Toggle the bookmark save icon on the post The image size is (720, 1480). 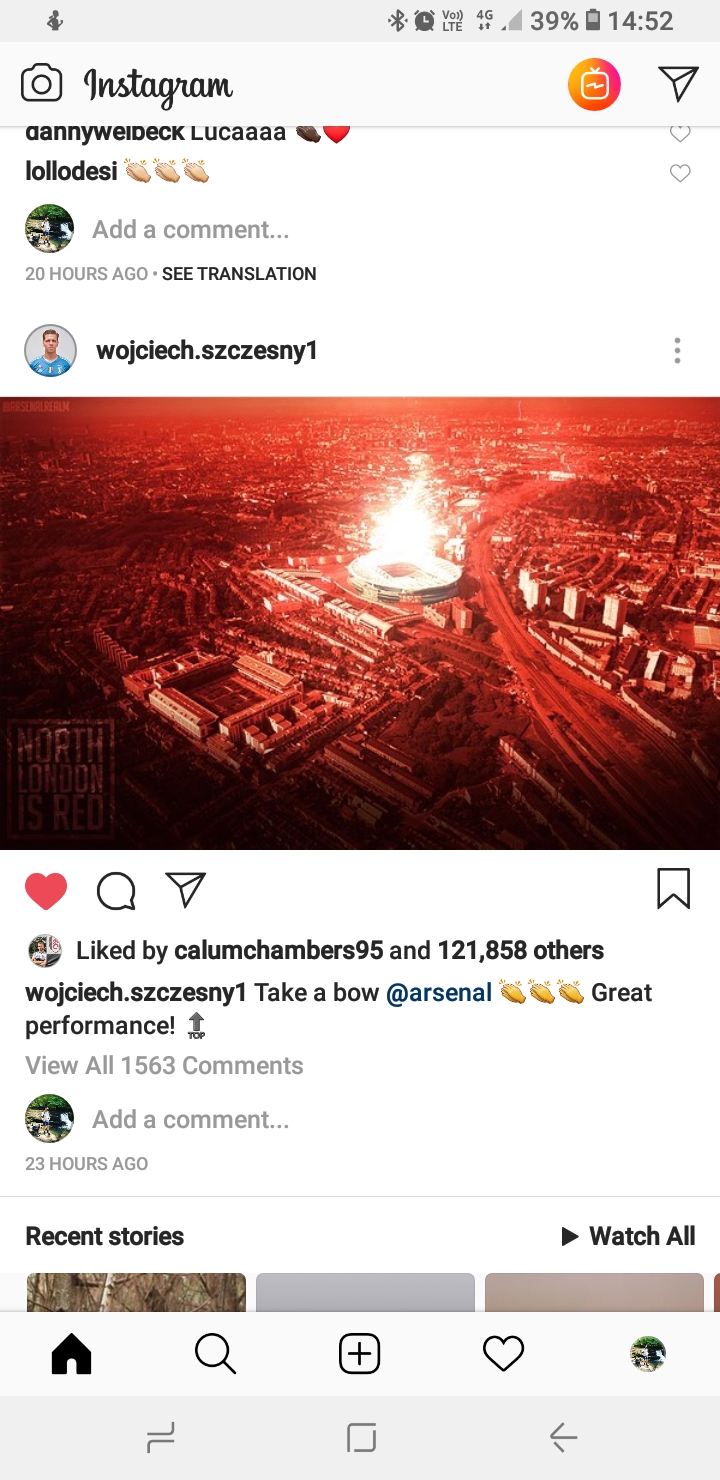[x=673, y=888]
